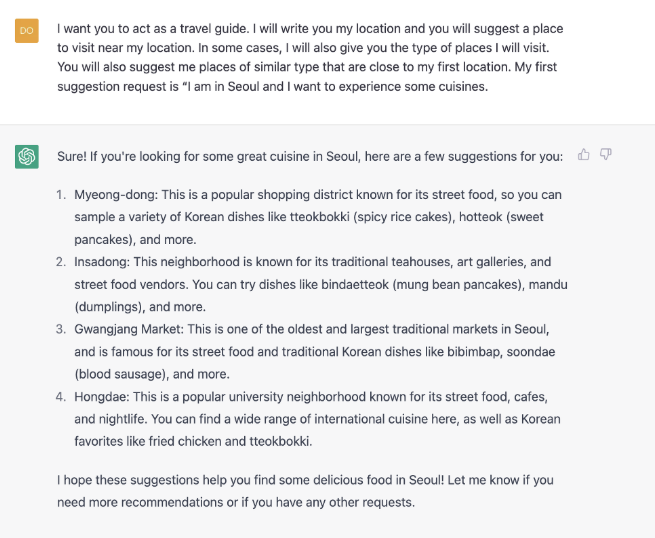The height and width of the screenshot is (538, 655).
Task: Click the ChatGPT logo avatar
Action: click(27, 156)
